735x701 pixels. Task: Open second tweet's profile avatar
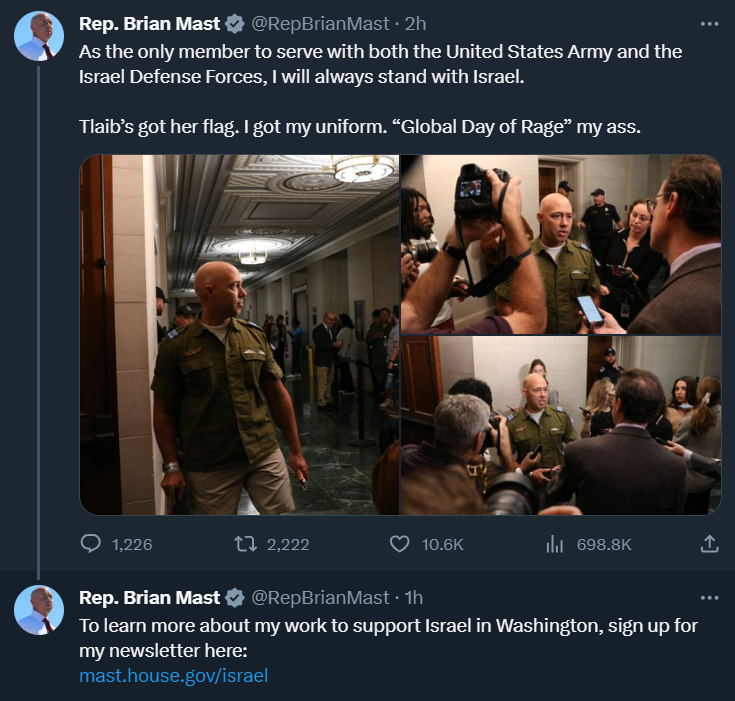(39, 611)
